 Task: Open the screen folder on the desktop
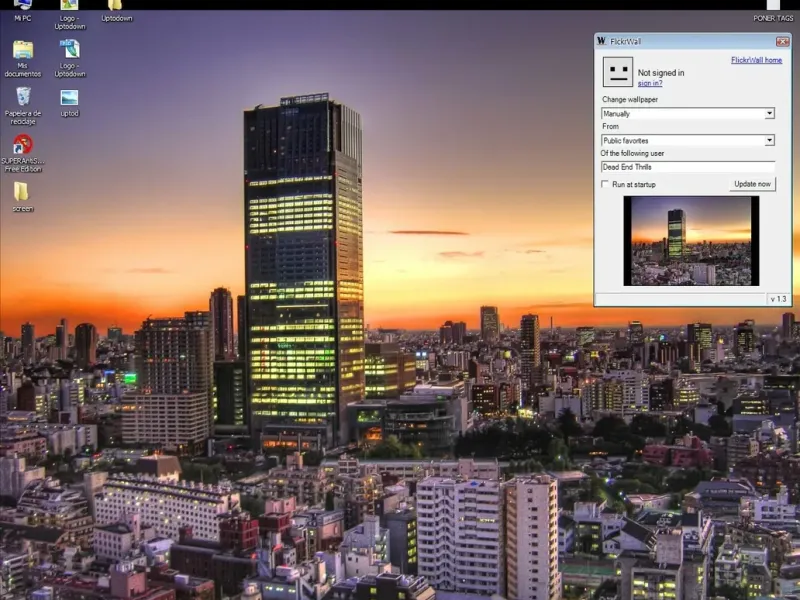pyautogui.click(x=22, y=191)
